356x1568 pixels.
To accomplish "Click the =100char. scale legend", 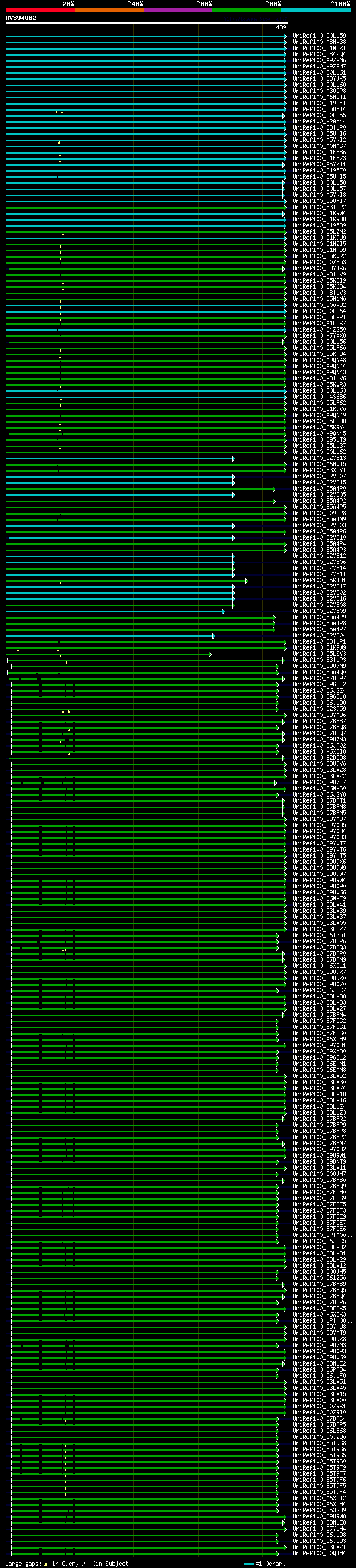I will click(264, 1563).
